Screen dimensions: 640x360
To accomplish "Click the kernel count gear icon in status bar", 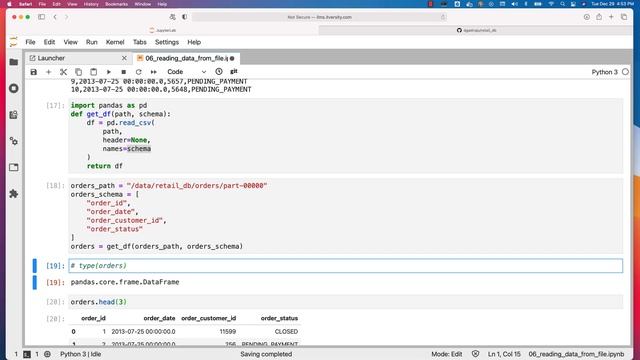I will (x=47, y=354).
